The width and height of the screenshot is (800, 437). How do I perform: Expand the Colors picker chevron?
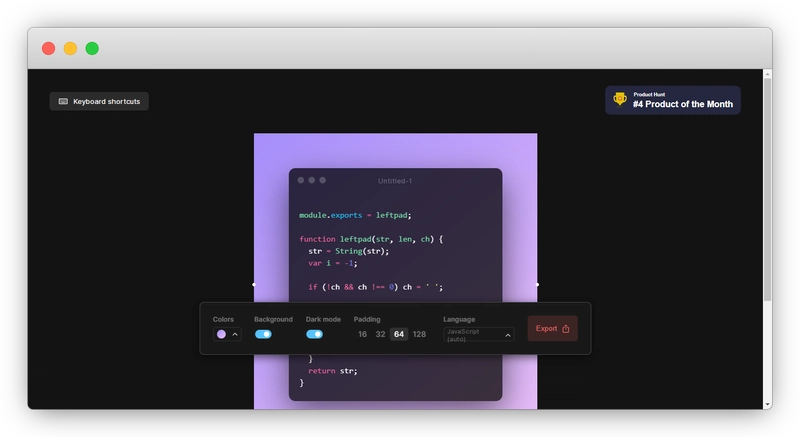(235, 335)
